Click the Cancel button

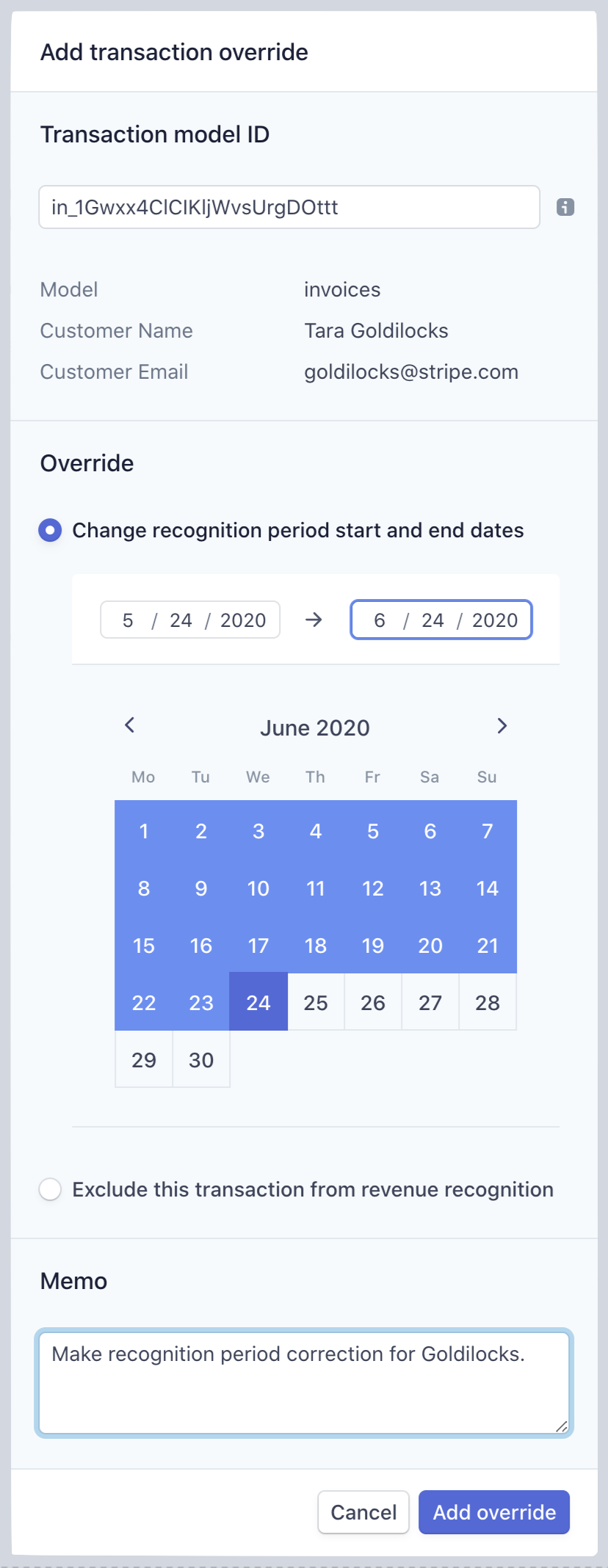click(363, 1512)
